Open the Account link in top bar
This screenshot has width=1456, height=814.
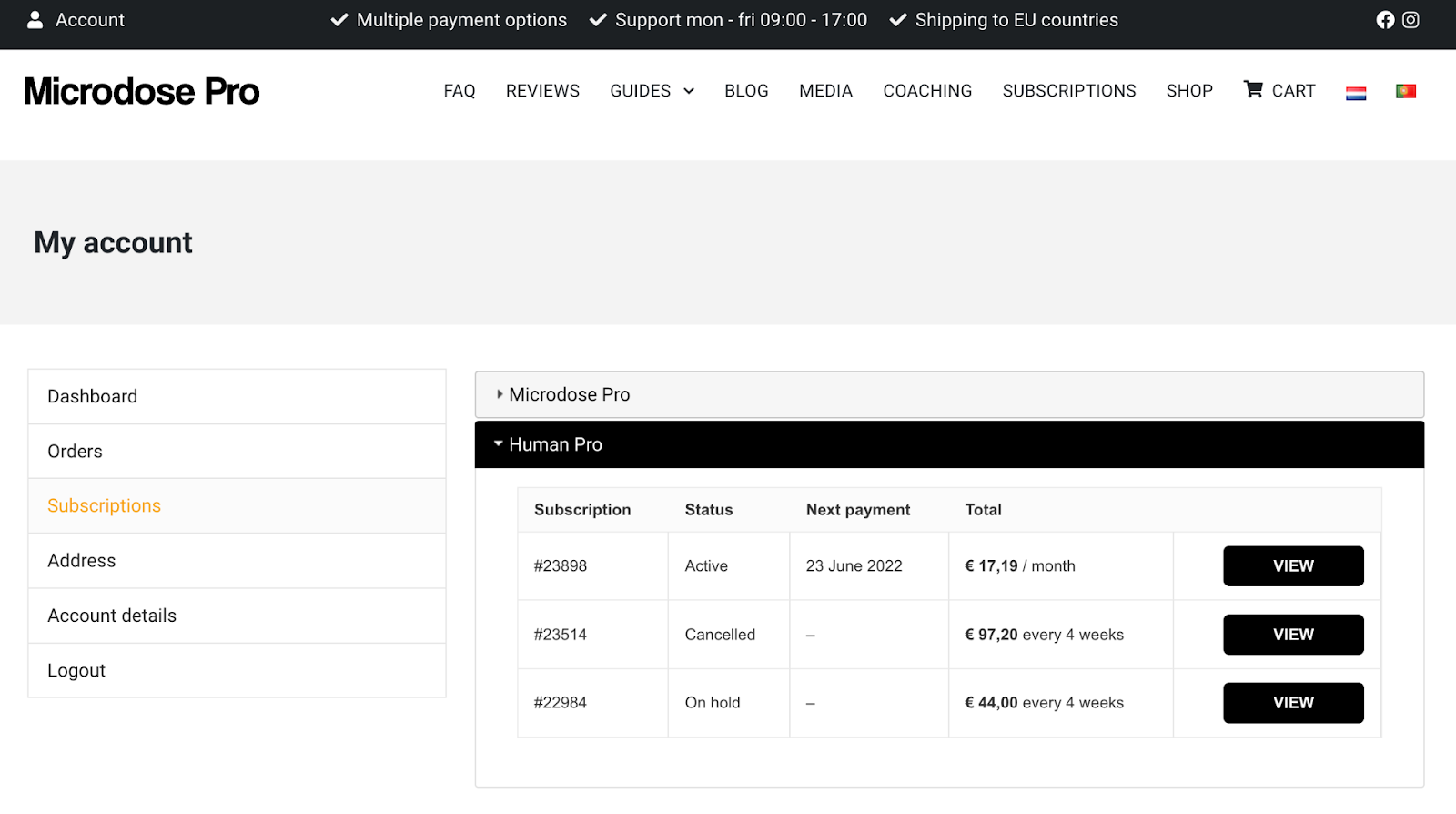90,20
